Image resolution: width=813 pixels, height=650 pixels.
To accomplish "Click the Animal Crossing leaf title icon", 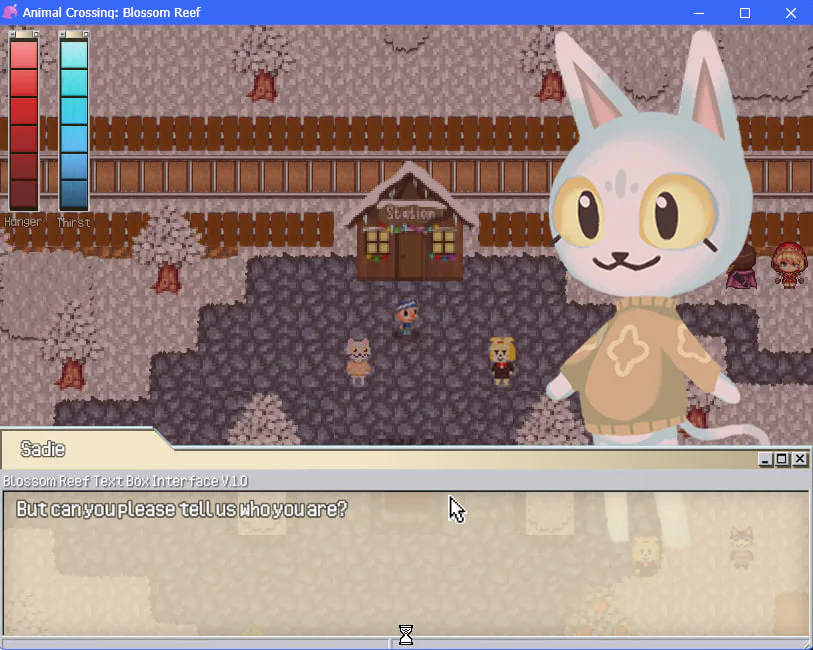I will click(x=10, y=12).
